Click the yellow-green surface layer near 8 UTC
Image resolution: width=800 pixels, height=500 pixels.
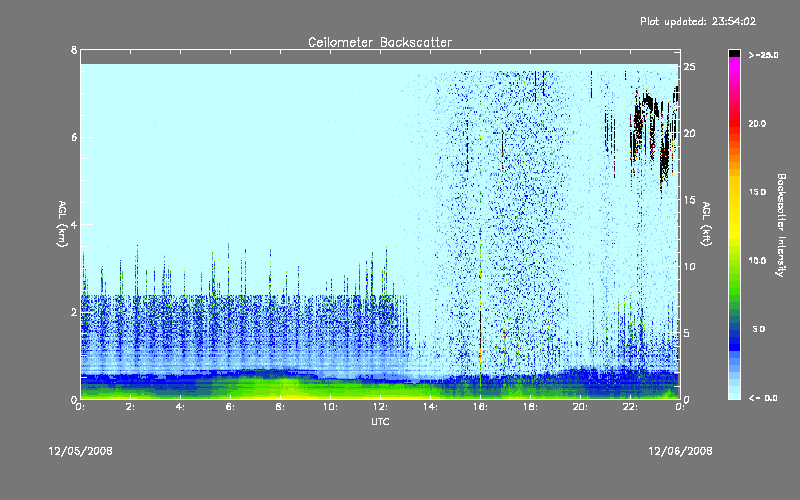[x=286, y=390]
